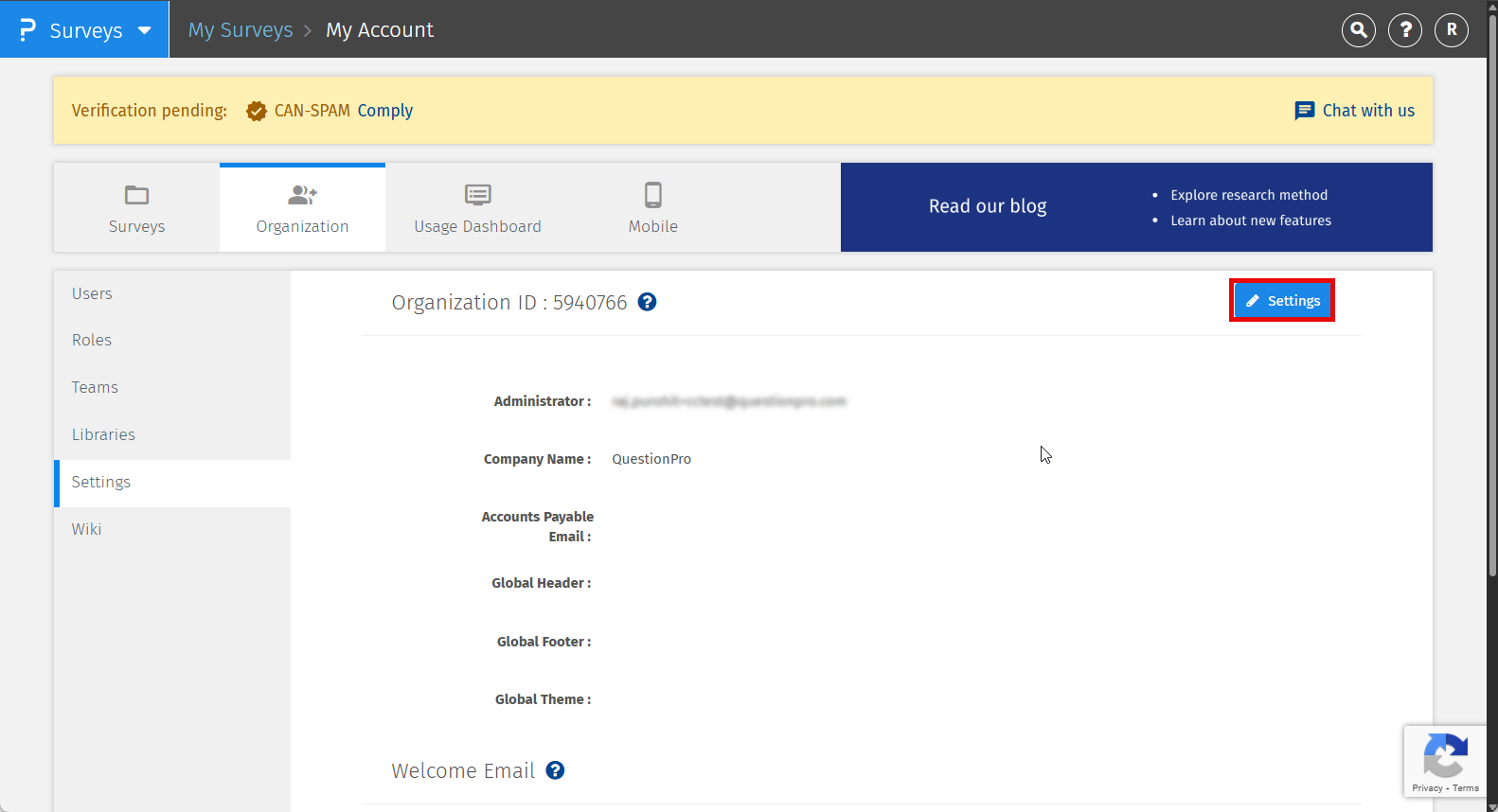Viewport: 1498px width, 812px height.
Task: Click the help icon beside Welcome Email
Action: coord(555,770)
